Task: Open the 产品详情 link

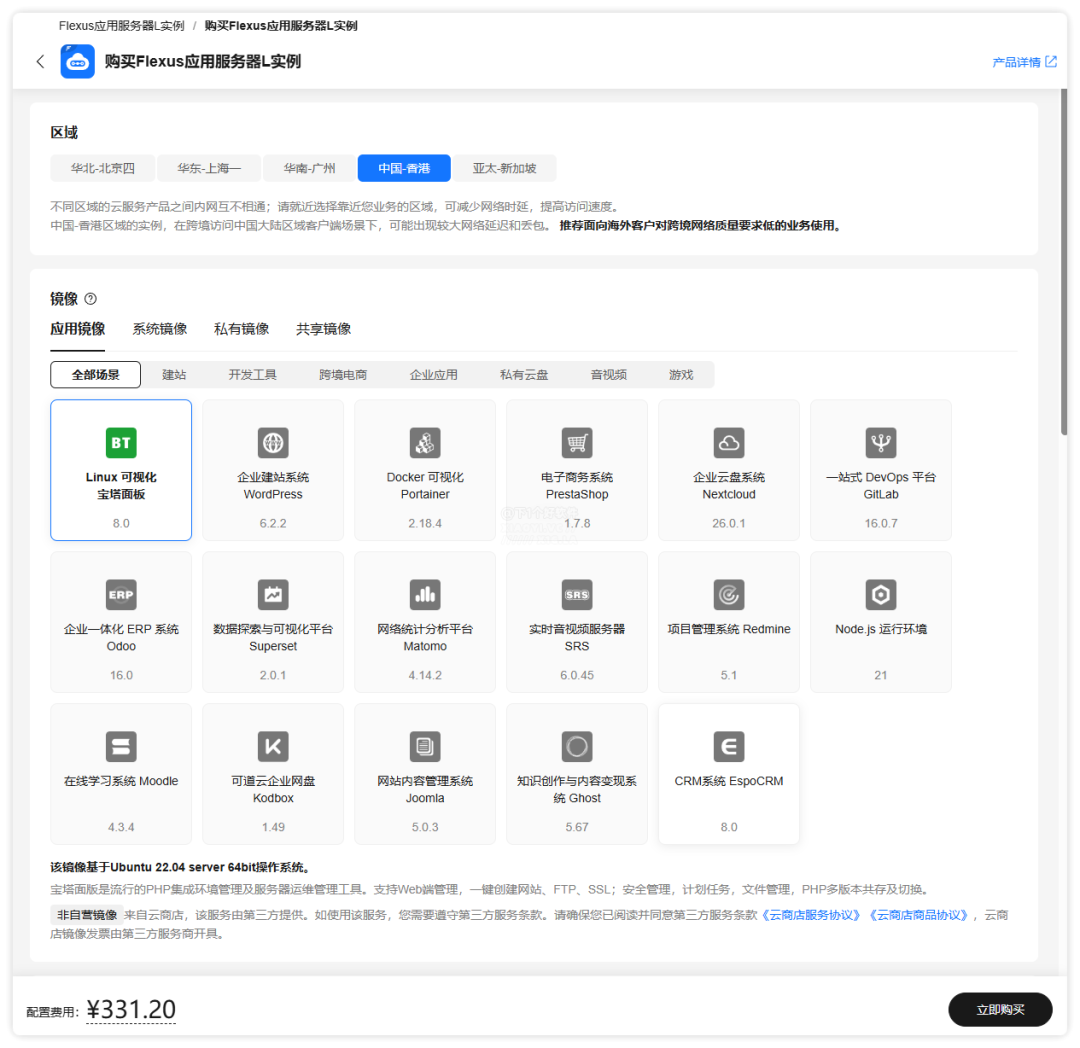Action: pyautogui.click(x=1017, y=62)
